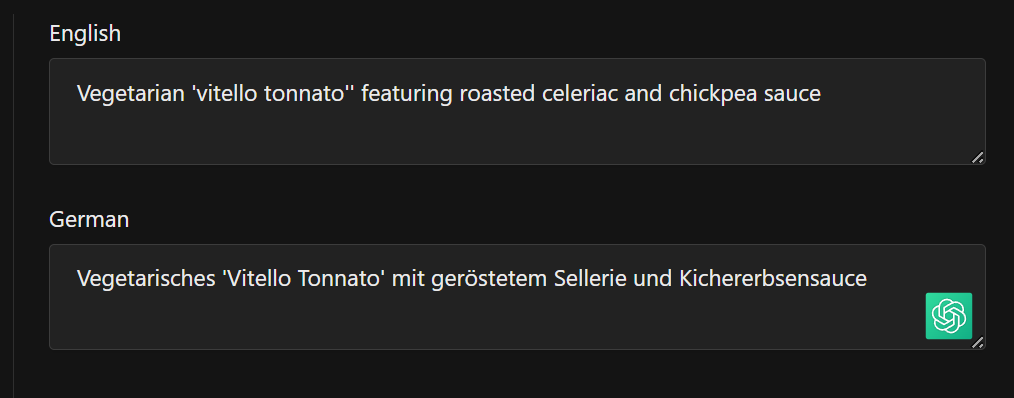Click the English textarea resize handle
The image size is (1014, 398).
[978, 157]
